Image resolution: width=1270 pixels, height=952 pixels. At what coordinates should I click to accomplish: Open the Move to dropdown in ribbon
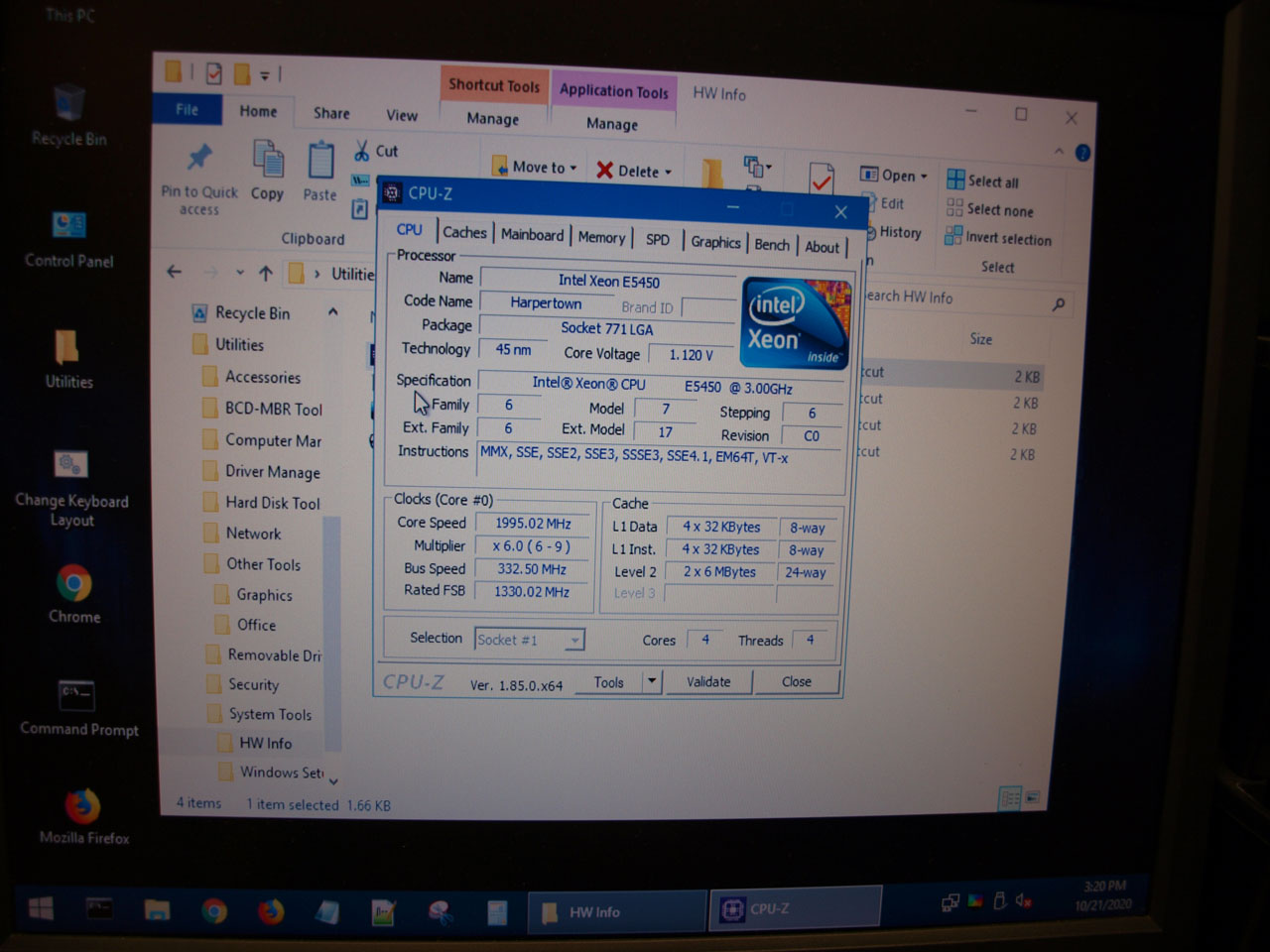point(536,167)
